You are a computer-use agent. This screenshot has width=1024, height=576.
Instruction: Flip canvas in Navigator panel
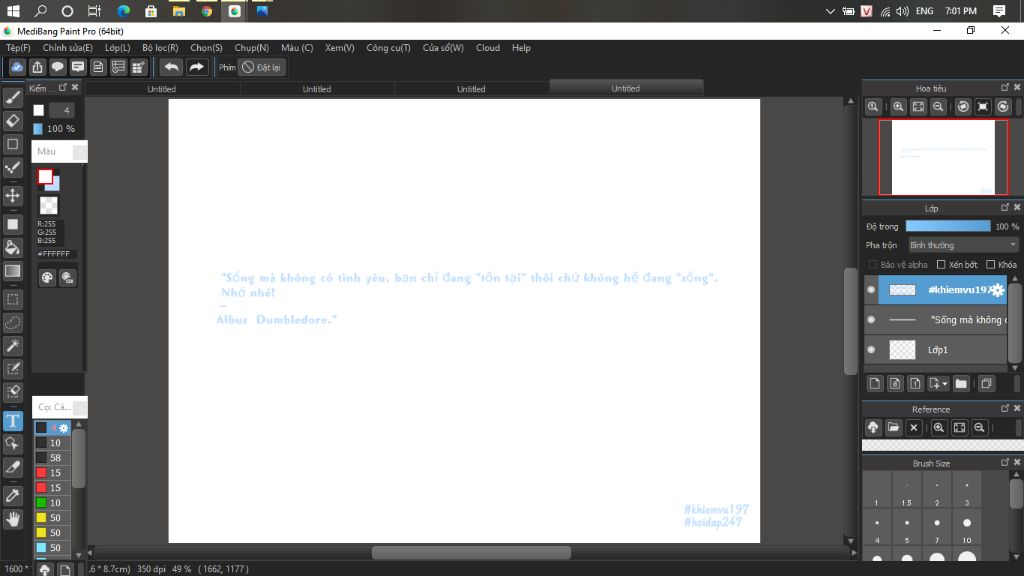tap(983, 106)
